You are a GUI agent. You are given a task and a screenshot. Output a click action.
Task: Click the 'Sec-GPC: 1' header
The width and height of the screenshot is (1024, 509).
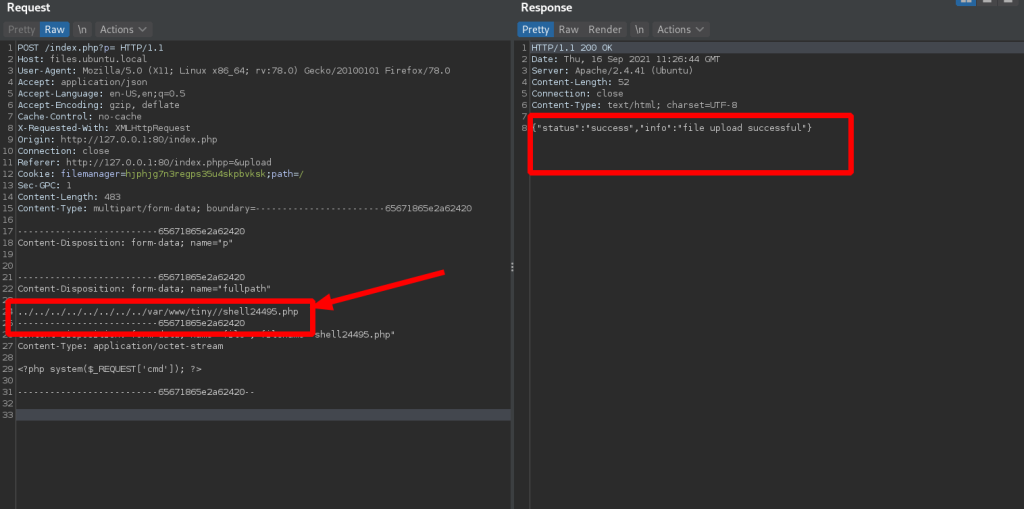44,186
